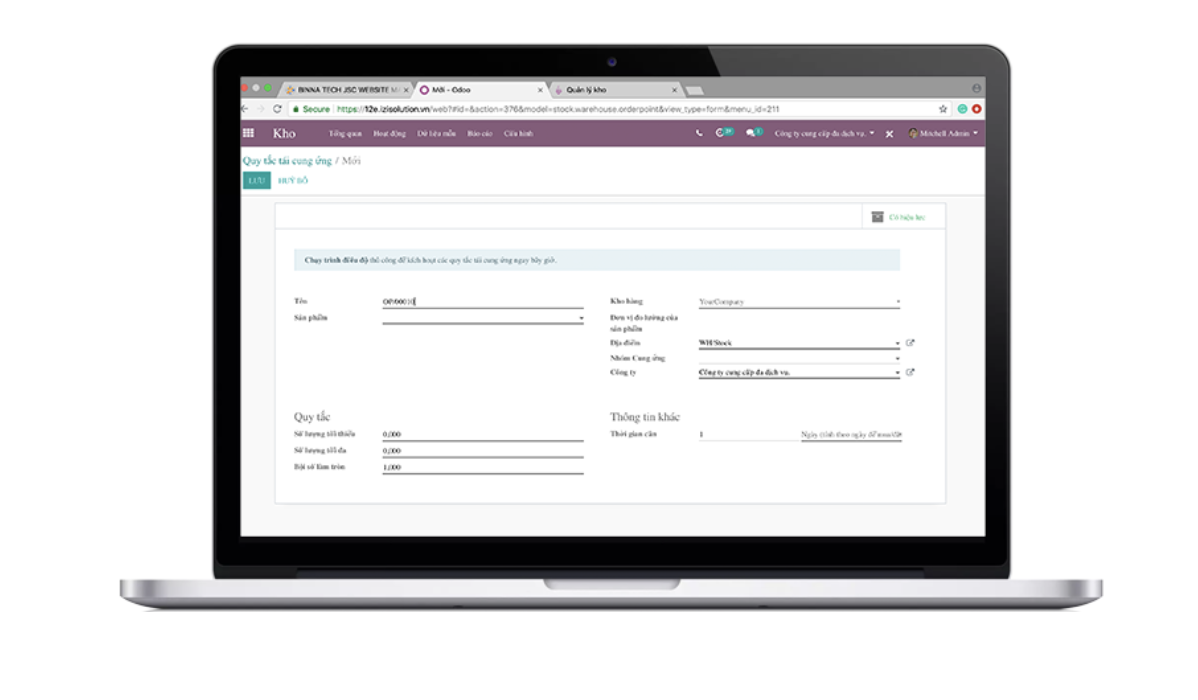Open external link beside Công ty field
This screenshot has height=700, width=1198.
click(x=910, y=373)
